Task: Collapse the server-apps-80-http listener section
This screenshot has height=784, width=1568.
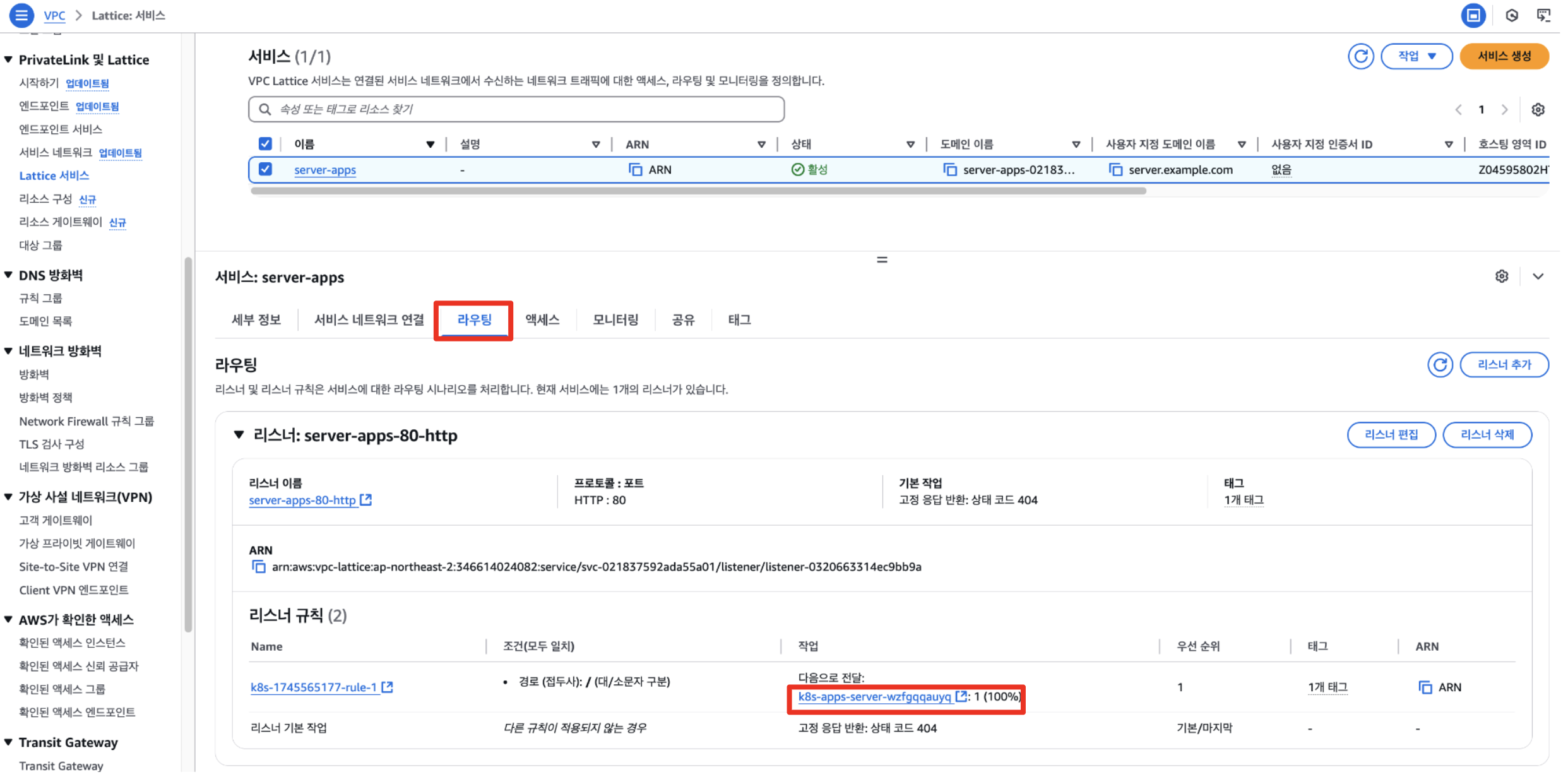Action: [x=239, y=435]
